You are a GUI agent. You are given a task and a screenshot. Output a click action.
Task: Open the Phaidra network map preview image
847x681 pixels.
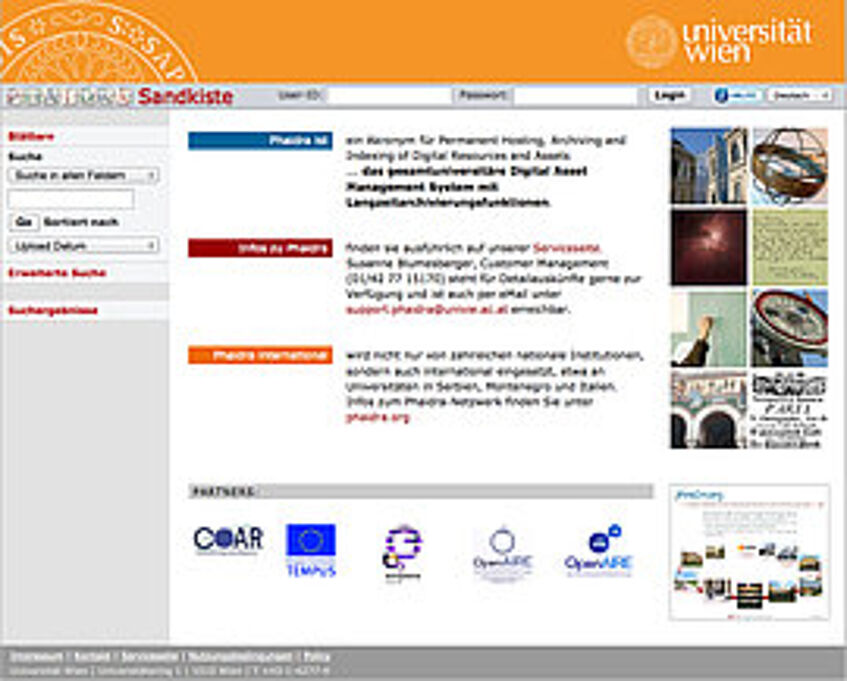click(749, 552)
